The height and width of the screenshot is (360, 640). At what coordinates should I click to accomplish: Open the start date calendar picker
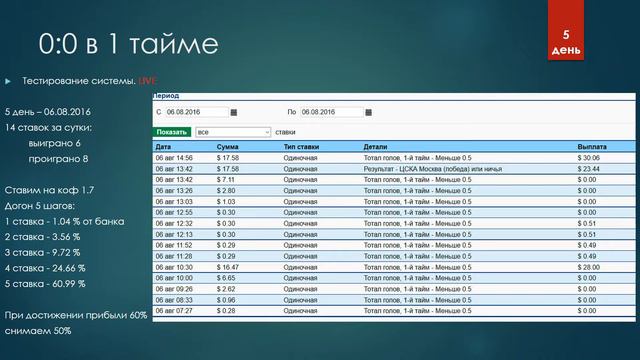click(x=234, y=112)
